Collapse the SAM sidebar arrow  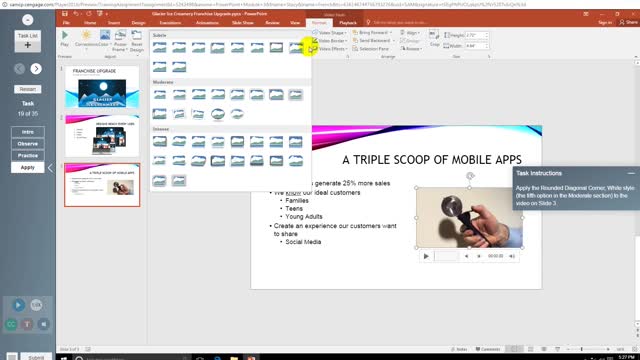coord(50,168)
